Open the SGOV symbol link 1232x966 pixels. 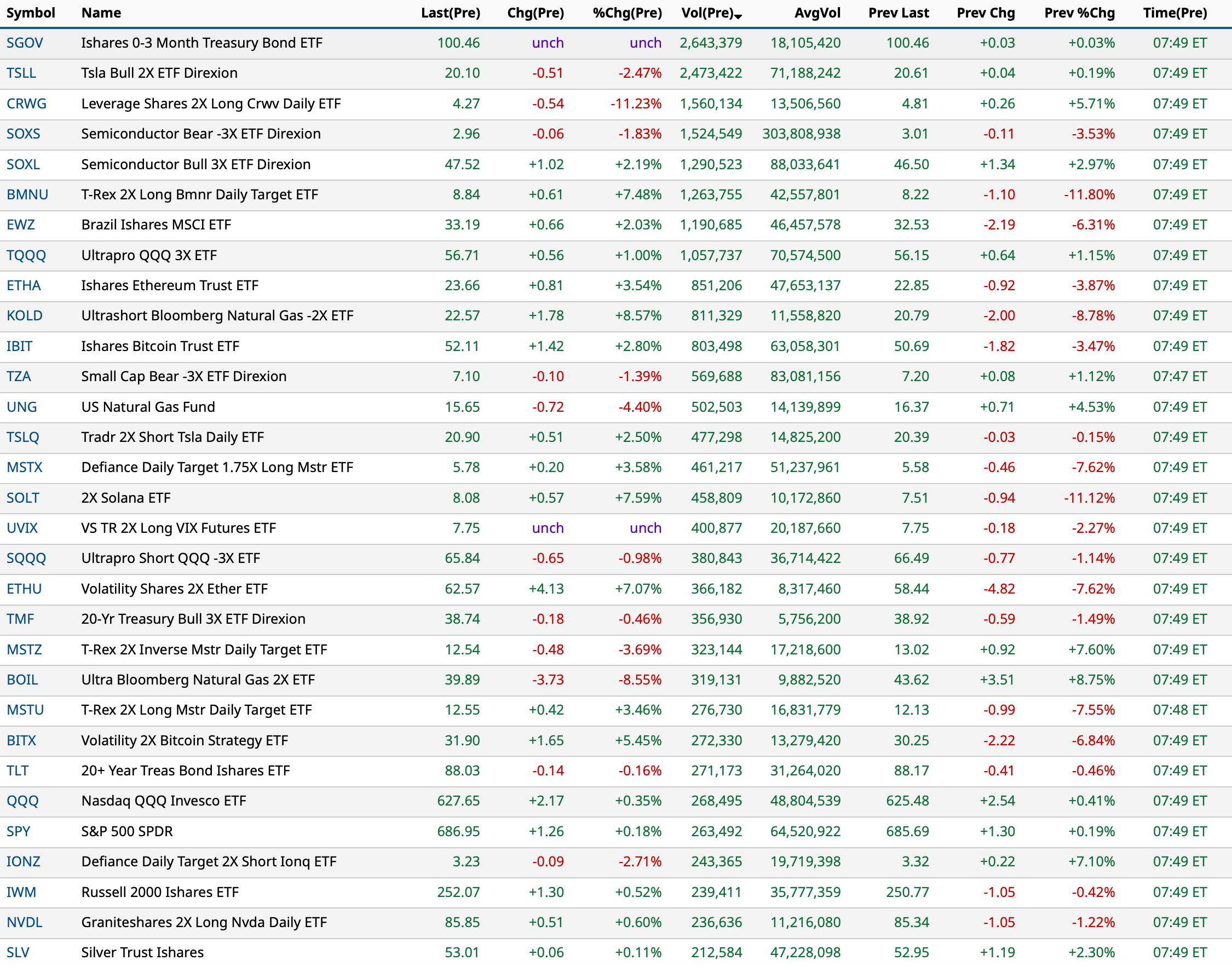pyautogui.click(x=24, y=43)
